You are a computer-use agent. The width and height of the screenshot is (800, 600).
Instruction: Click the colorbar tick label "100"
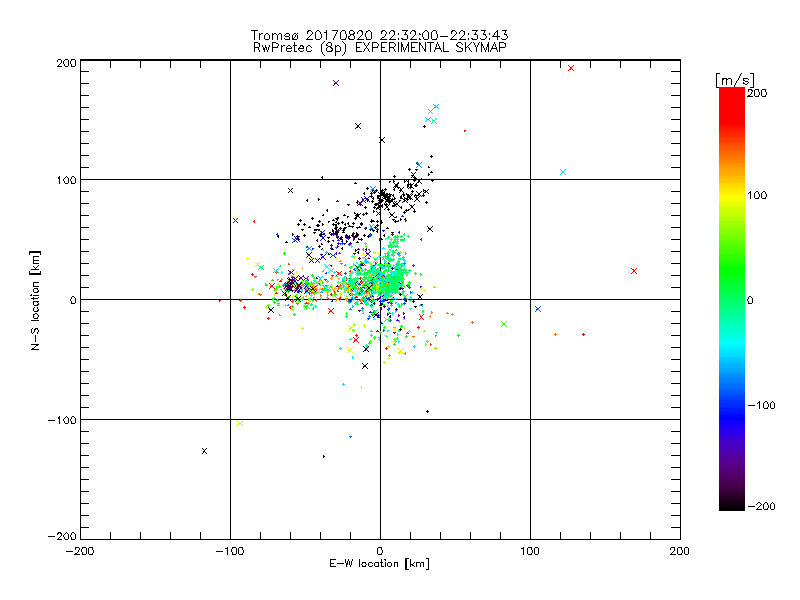pyautogui.click(x=757, y=195)
